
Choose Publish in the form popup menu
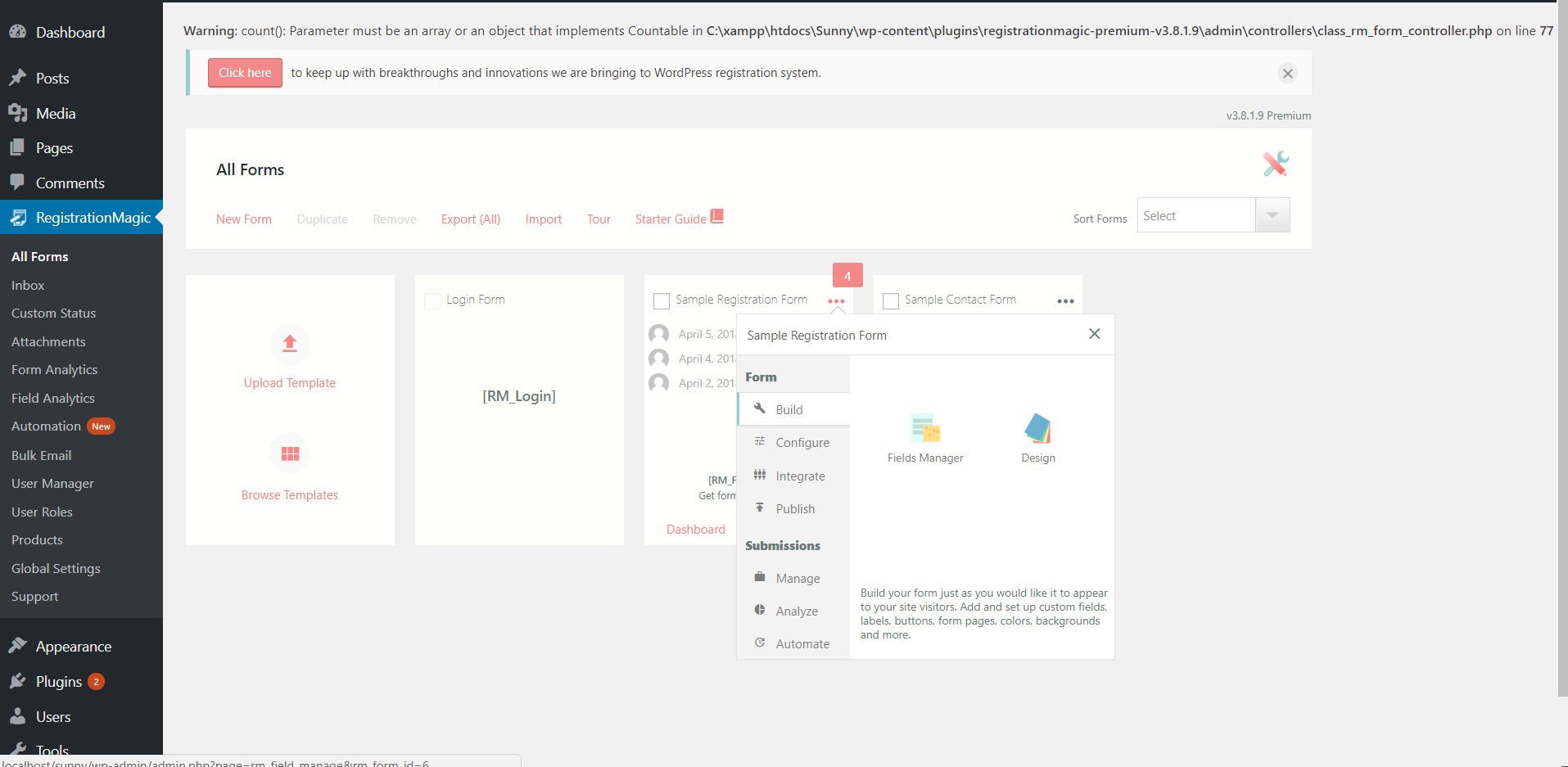pyautogui.click(x=793, y=508)
